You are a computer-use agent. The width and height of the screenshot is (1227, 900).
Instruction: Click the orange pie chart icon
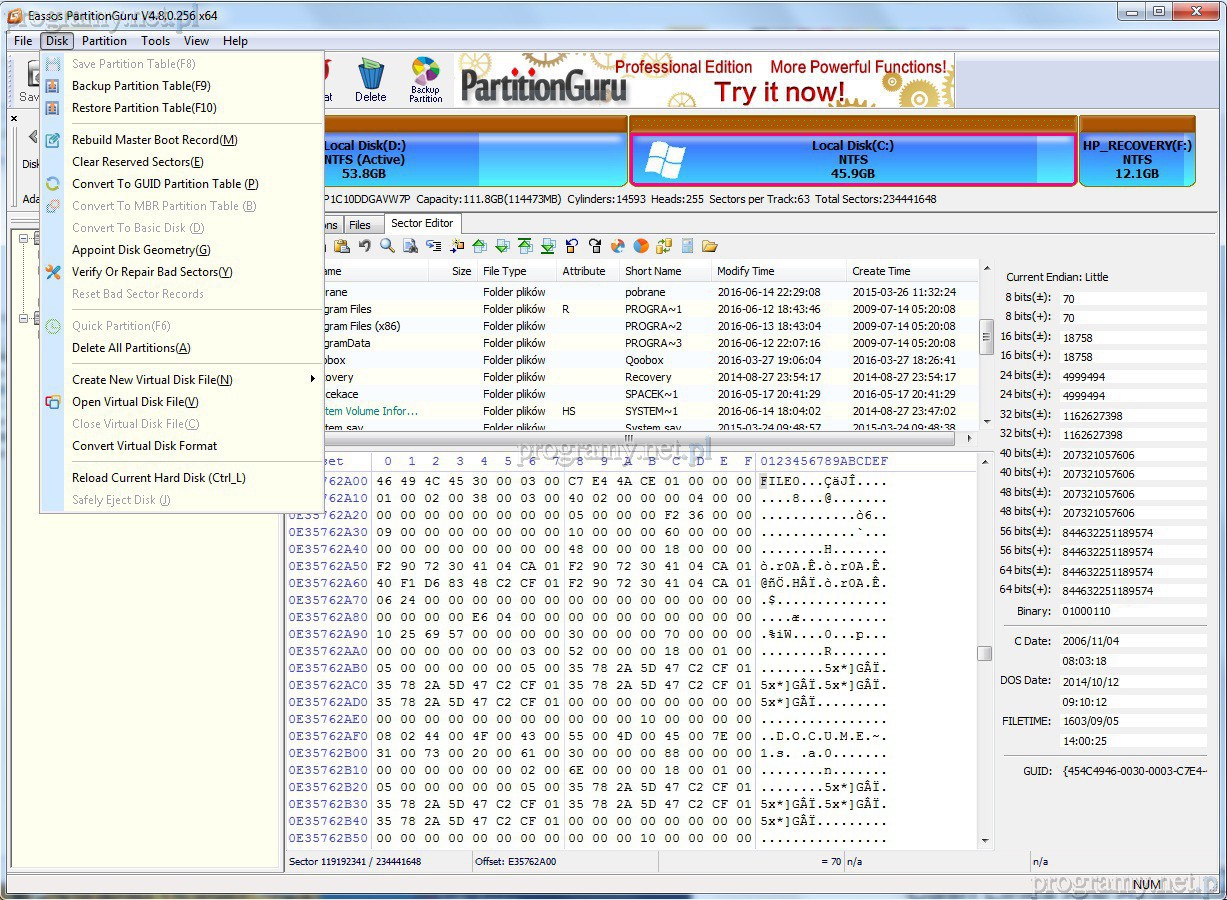[x=641, y=246]
